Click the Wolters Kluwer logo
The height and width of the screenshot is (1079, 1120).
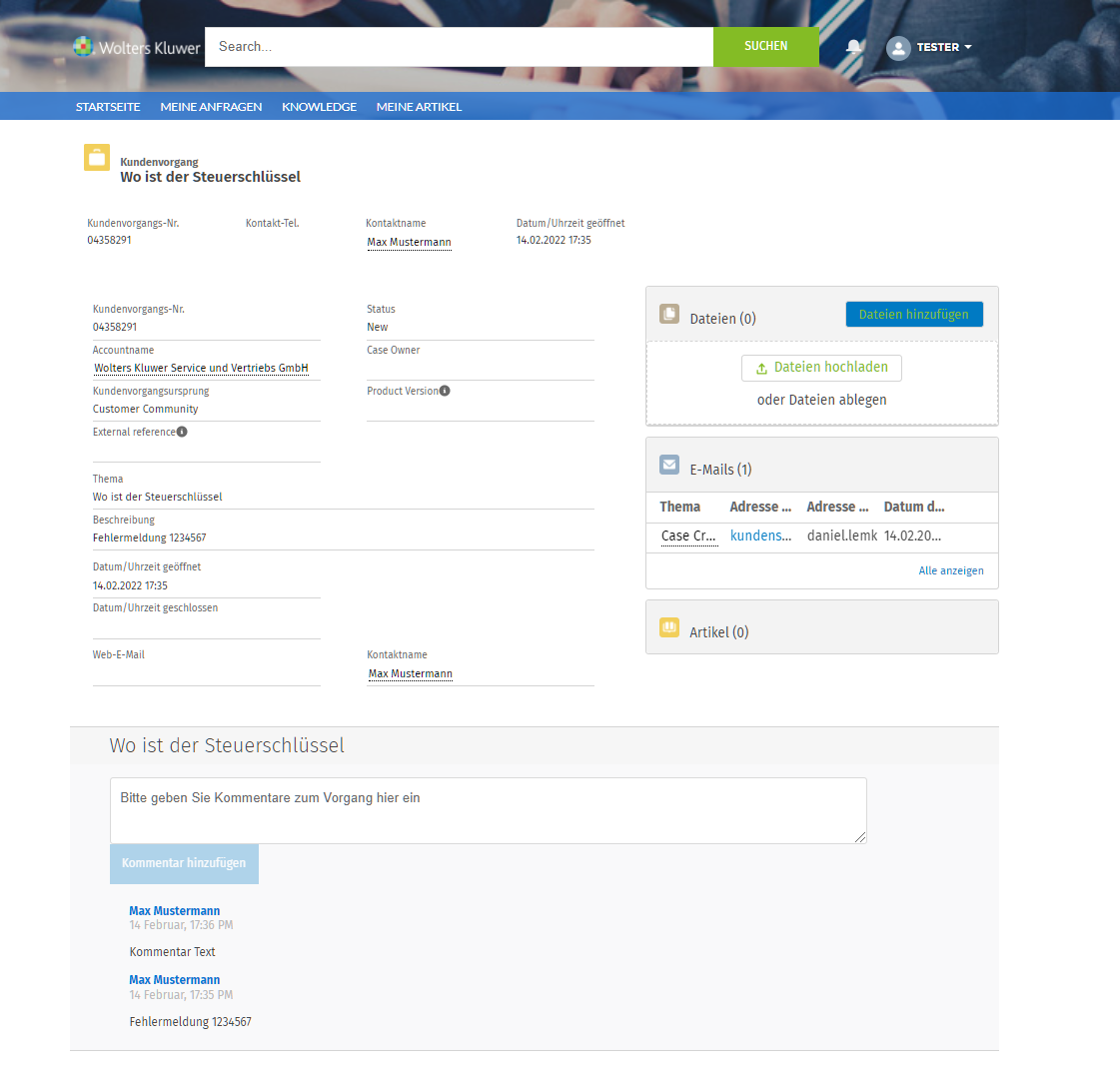(x=137, y=47)
